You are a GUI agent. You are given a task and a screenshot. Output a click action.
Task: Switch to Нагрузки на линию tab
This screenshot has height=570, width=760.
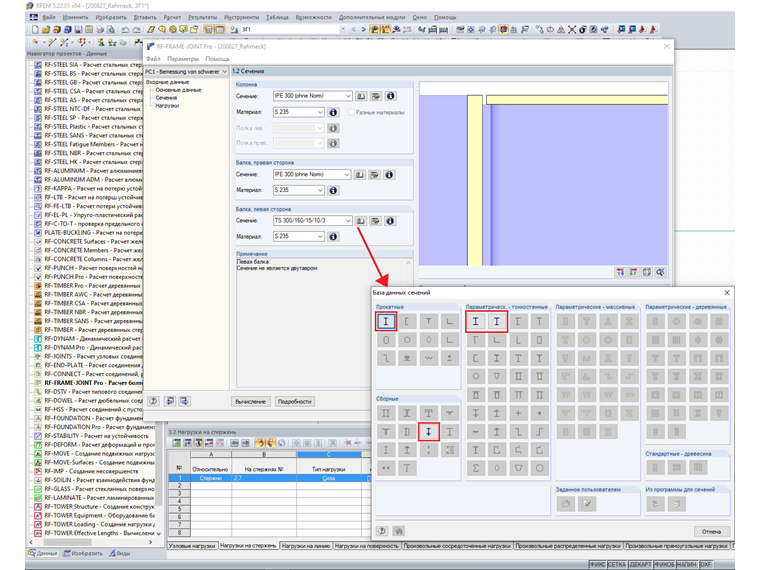[x=306, y=546]
